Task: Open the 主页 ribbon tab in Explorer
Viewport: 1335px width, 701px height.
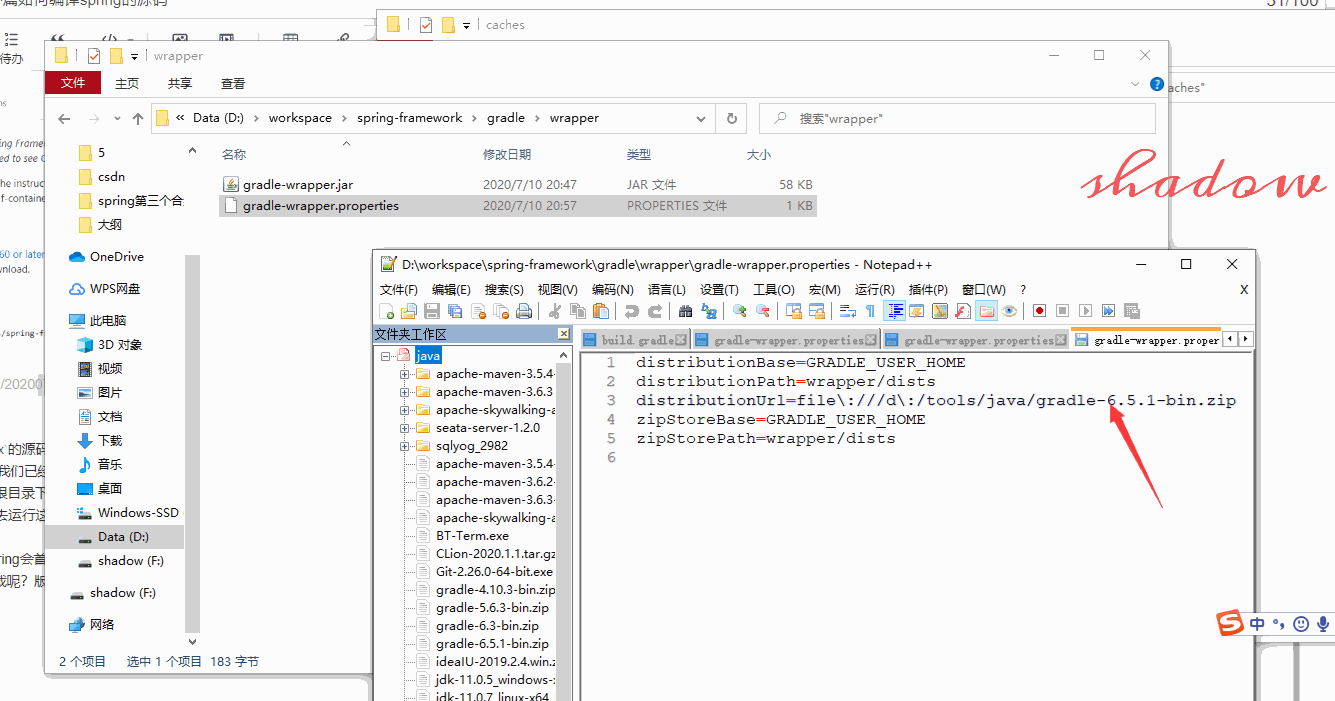Action: pyautogui.click(x=127, y=84)
